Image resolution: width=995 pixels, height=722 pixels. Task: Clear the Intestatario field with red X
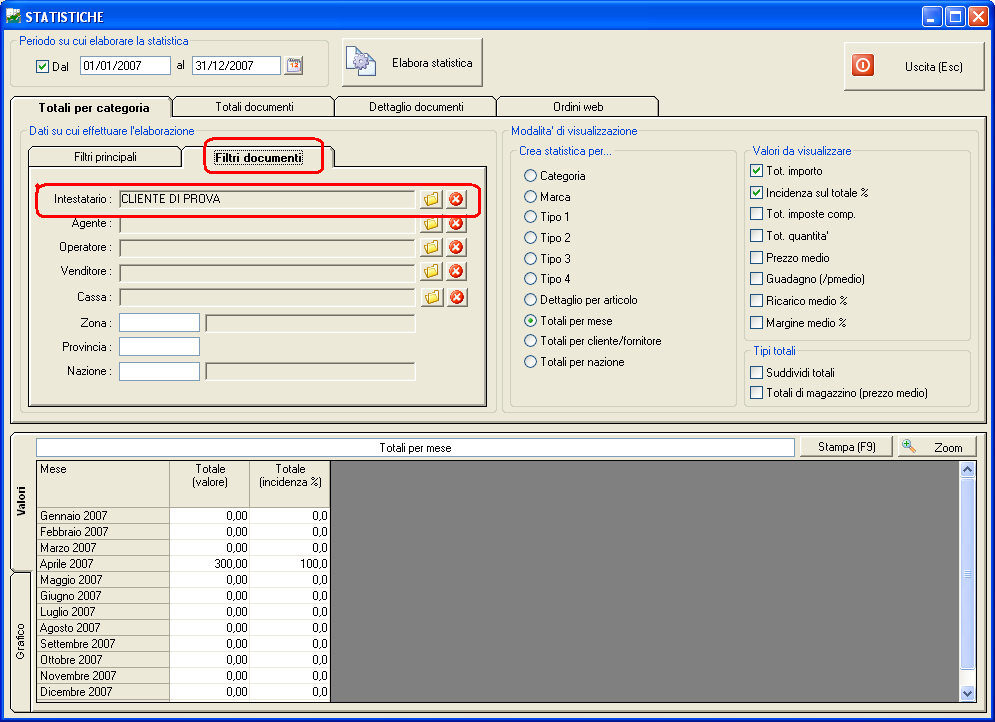point(457,199)
